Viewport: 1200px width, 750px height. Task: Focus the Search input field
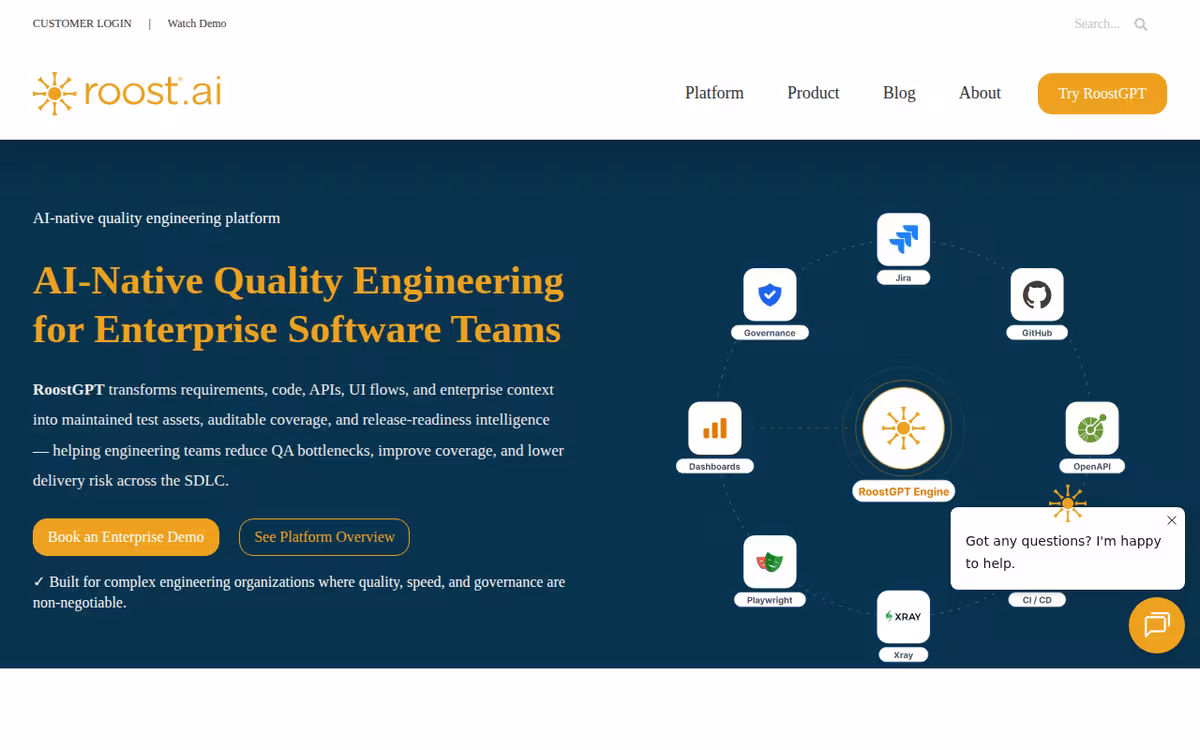[x=1100, y=24]
